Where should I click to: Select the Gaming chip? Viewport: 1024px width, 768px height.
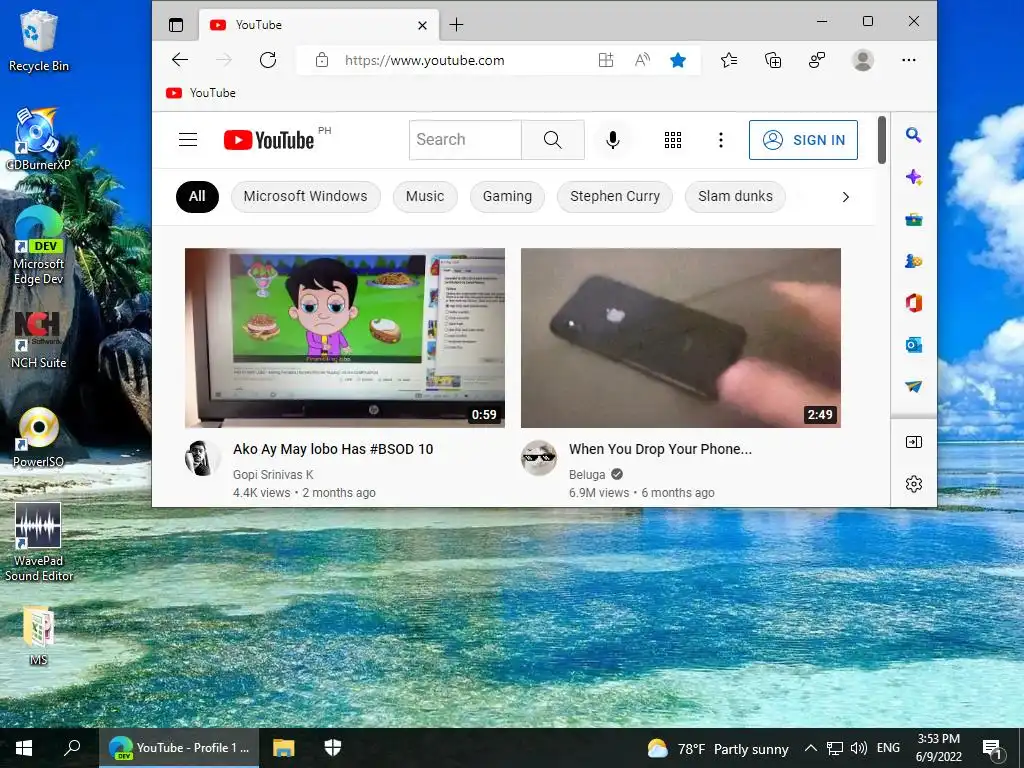[507, 197]
